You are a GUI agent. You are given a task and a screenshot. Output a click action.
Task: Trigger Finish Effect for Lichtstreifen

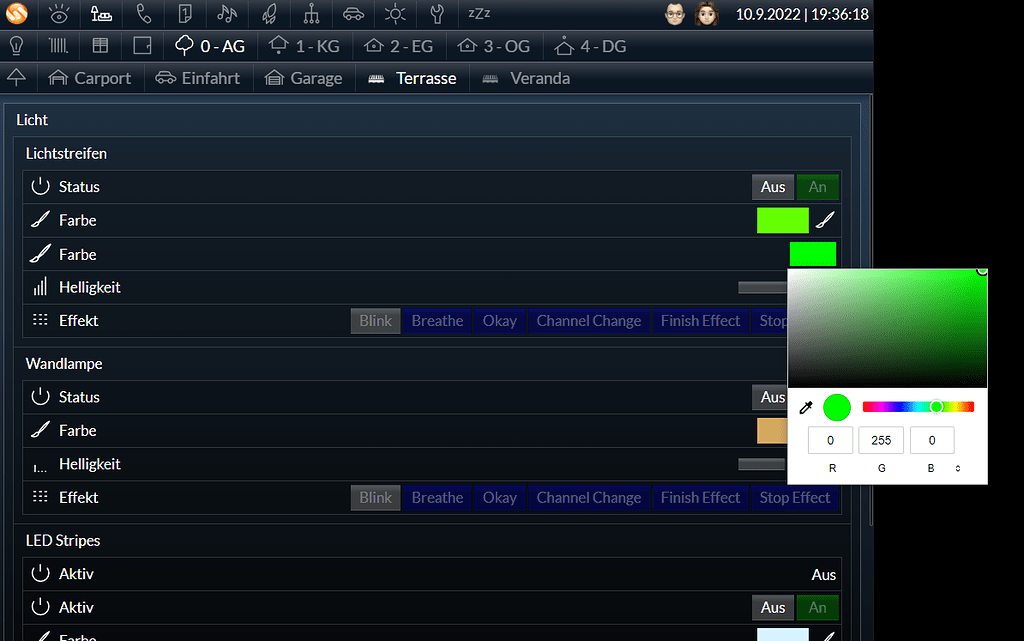pos(700,321)
